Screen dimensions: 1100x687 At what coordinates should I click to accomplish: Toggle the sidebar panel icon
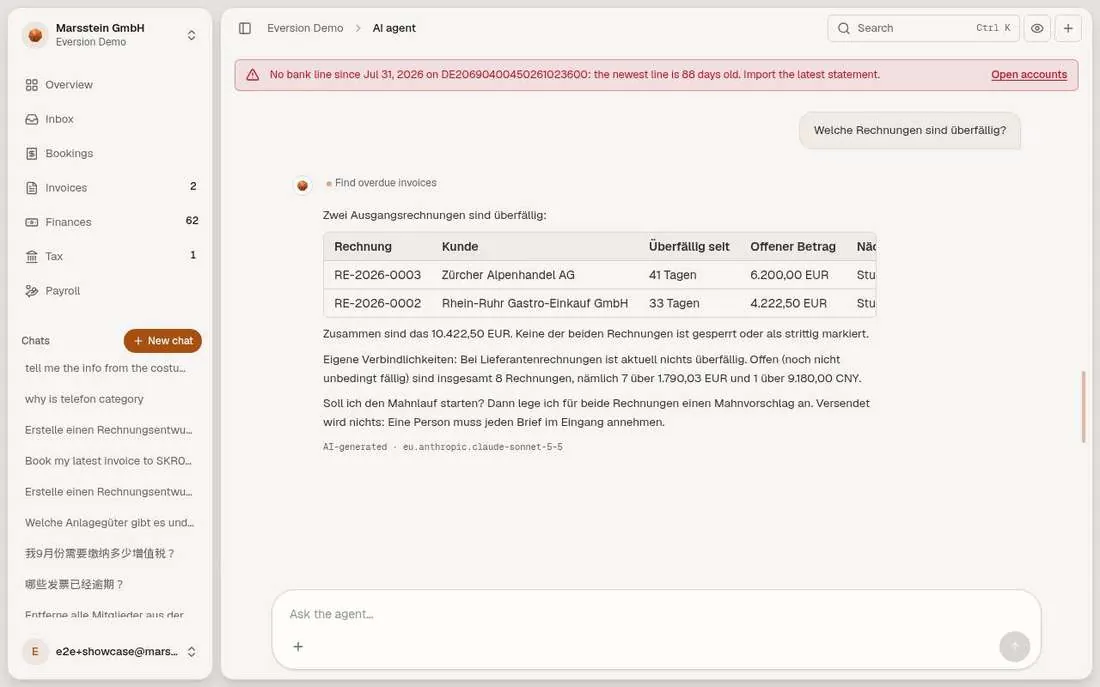[245, 28]
